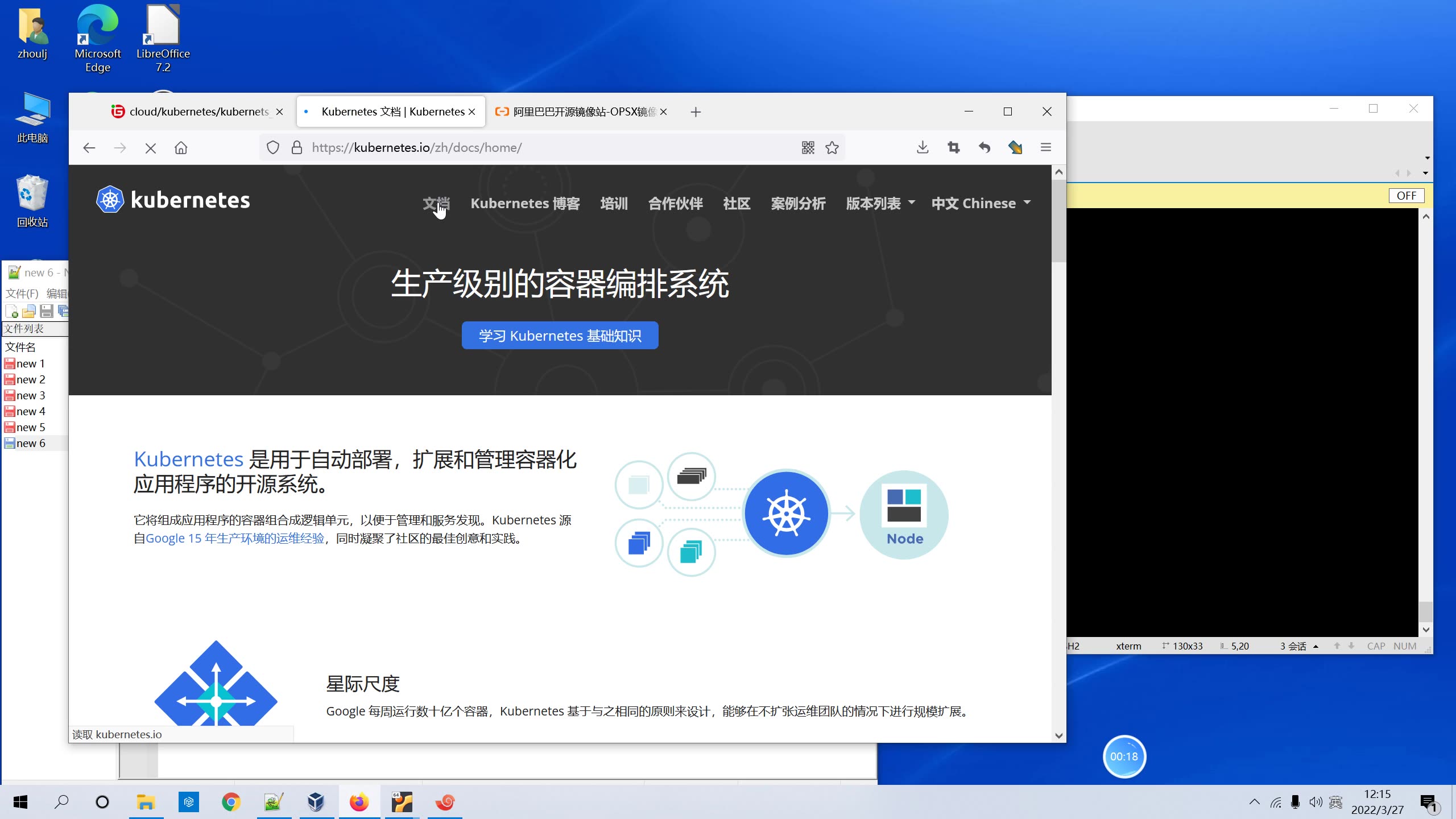Switch to Firefox taskbar icon
The height and width of the screenshot is (819, 1456).
[x=359, y=802]
